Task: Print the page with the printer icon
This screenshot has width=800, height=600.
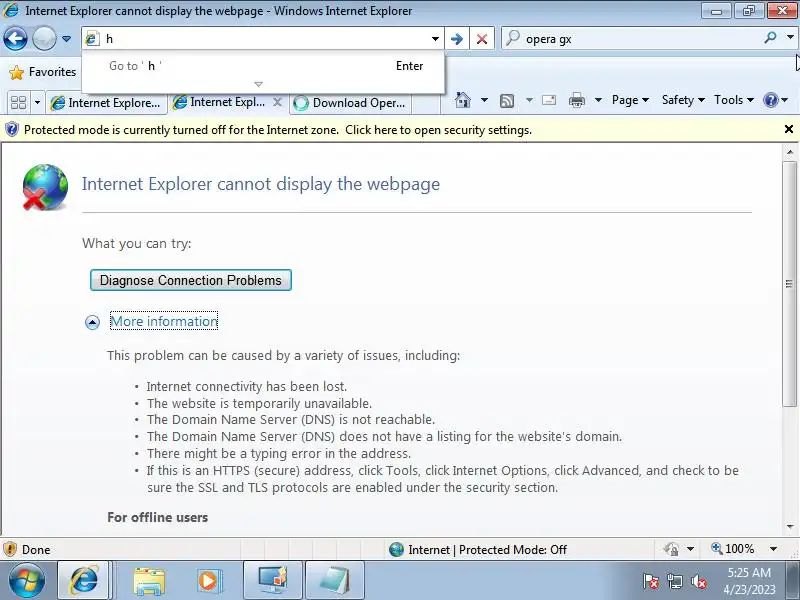Action: coord(577,100)
